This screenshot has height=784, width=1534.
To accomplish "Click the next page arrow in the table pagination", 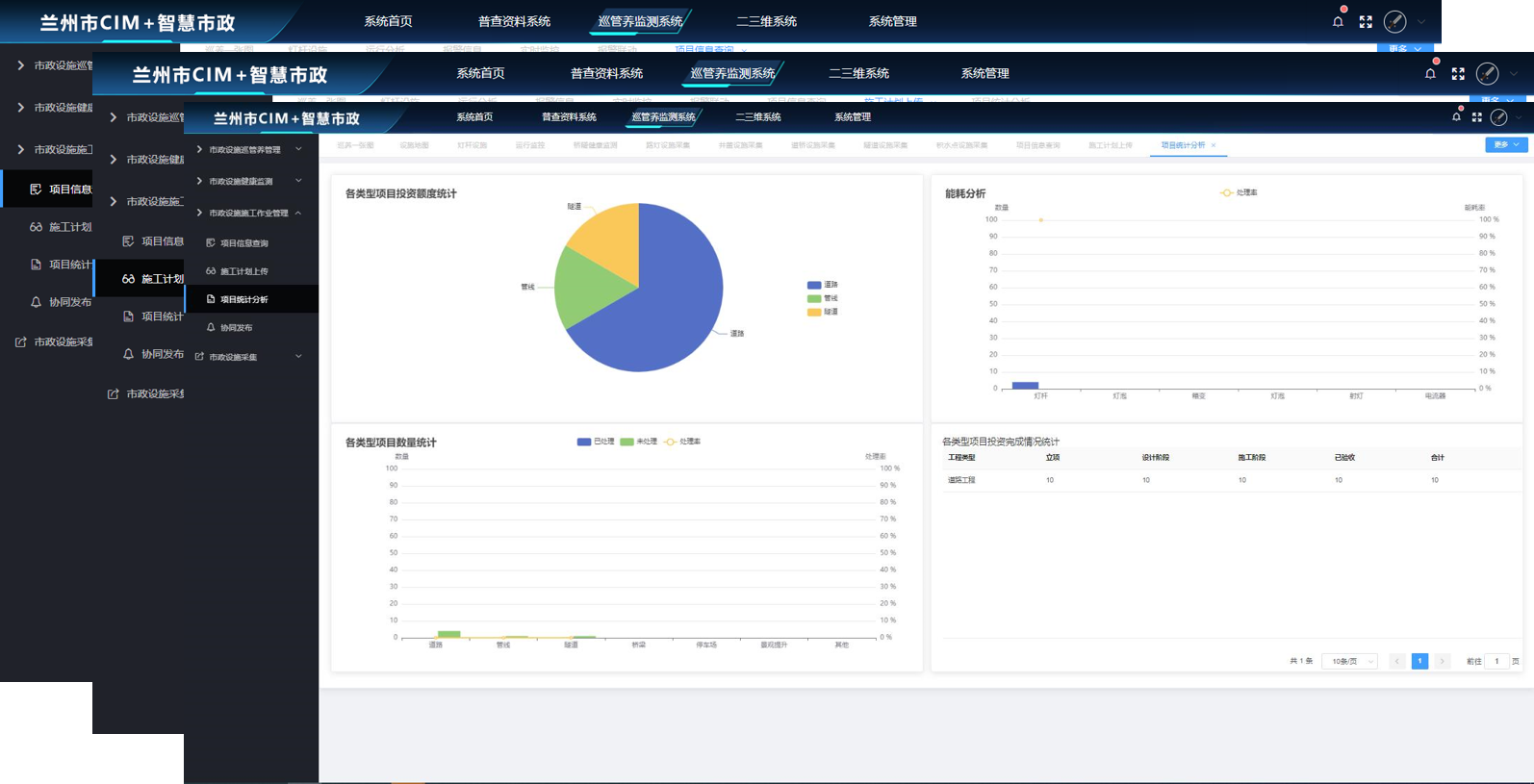I will tap(1442, 662).
